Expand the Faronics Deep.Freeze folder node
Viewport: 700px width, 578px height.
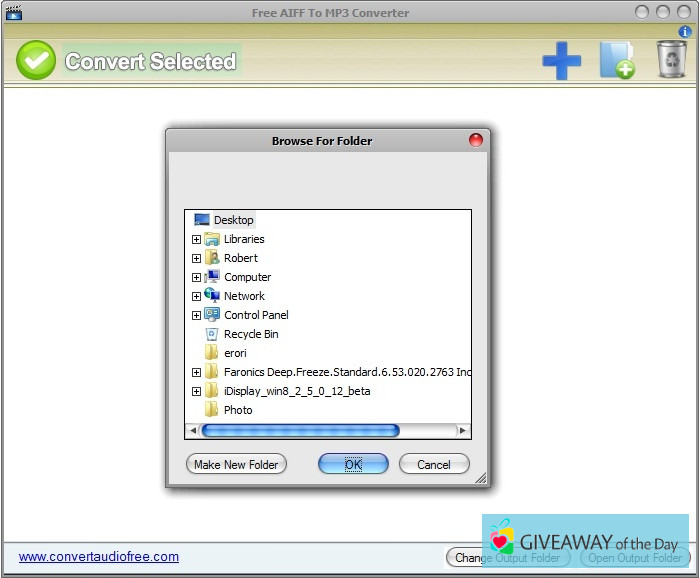pos(196,372)
